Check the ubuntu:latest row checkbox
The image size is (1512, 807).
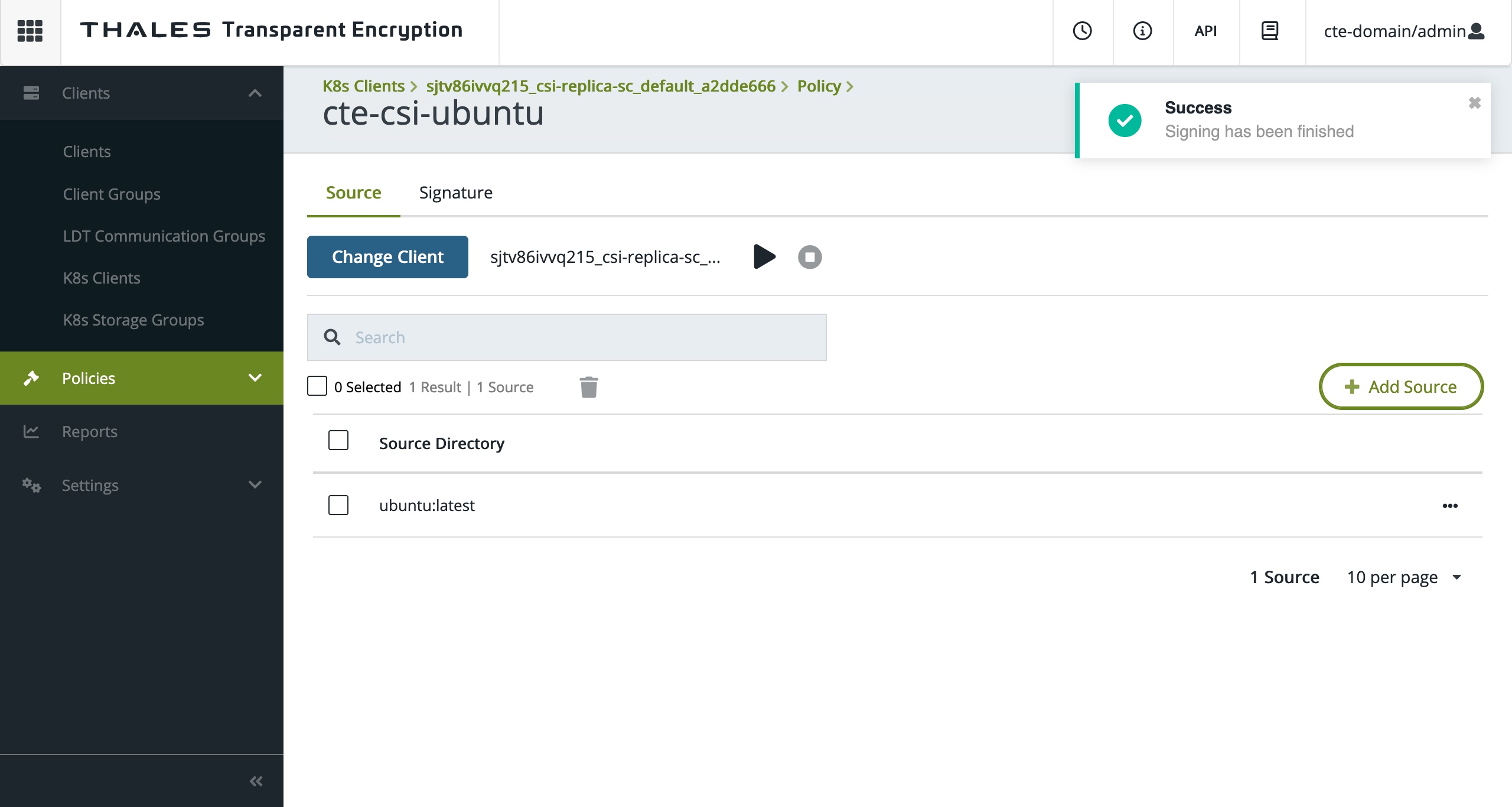338,505
